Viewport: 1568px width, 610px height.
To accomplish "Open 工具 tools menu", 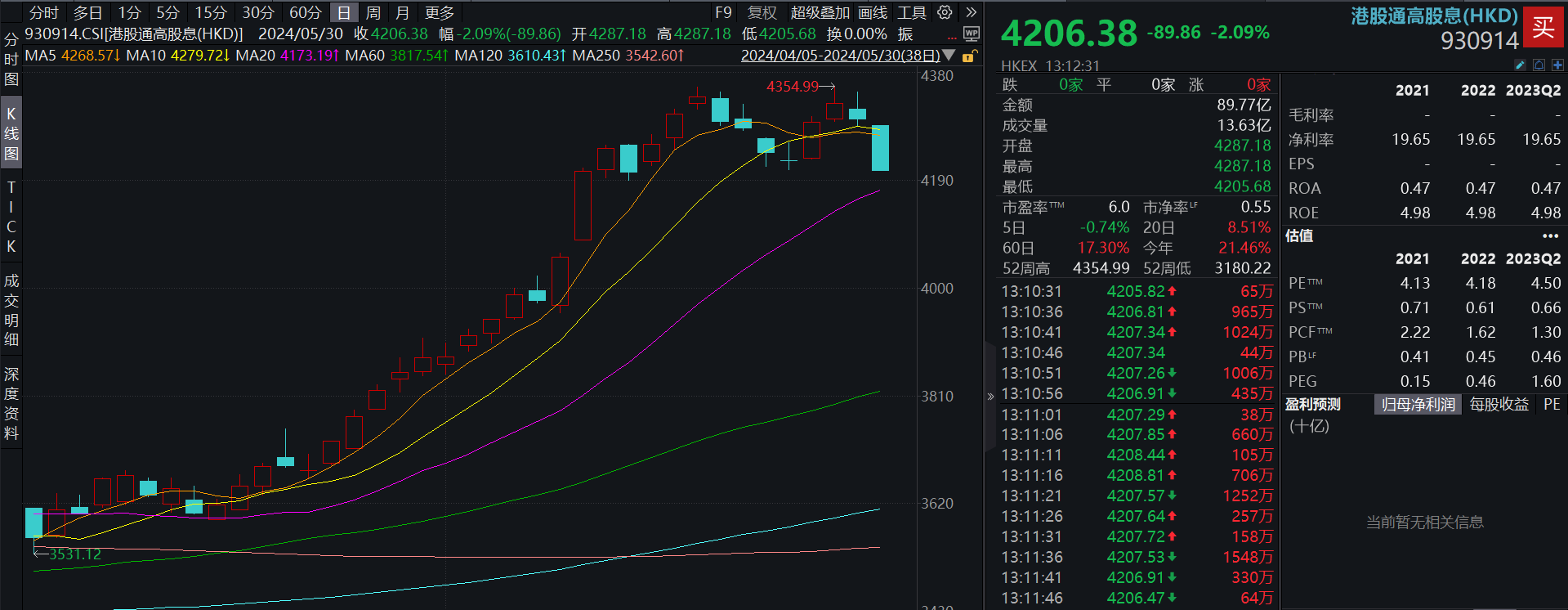I will [x=912, y=12].
